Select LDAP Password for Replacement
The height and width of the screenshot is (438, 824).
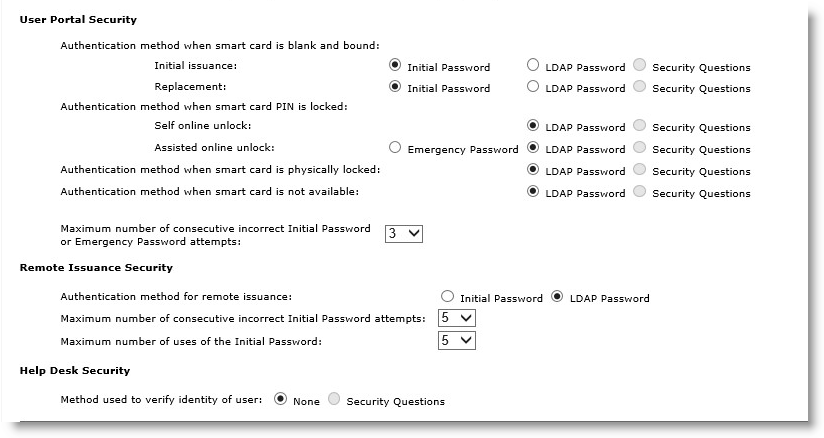[x=533, y=86]
